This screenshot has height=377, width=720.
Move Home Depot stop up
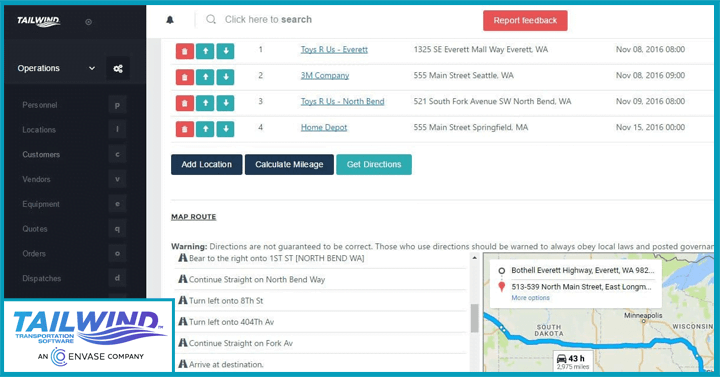205,129
